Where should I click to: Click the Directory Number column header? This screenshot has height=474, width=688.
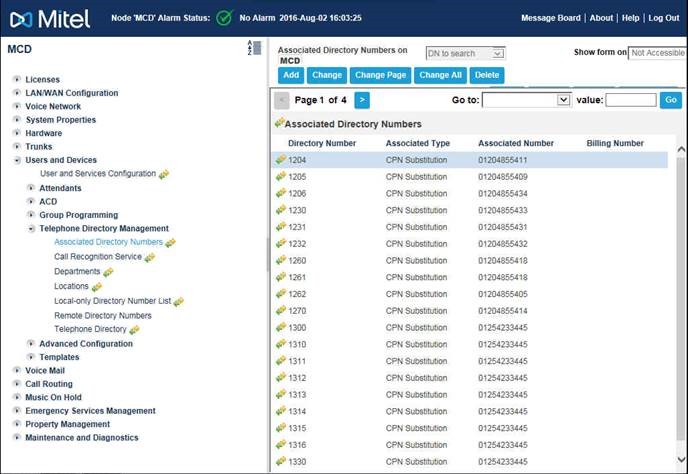point(322,143)
